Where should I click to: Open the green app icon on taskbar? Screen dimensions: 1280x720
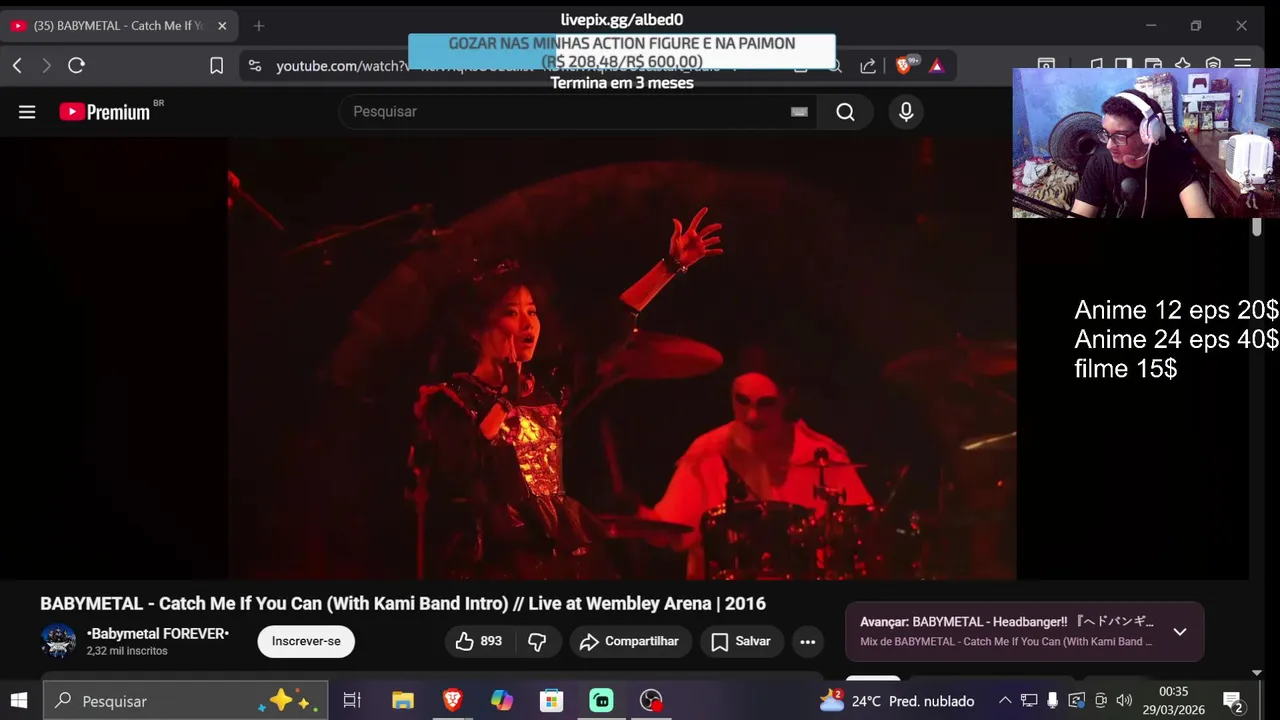tap(601, 701)
